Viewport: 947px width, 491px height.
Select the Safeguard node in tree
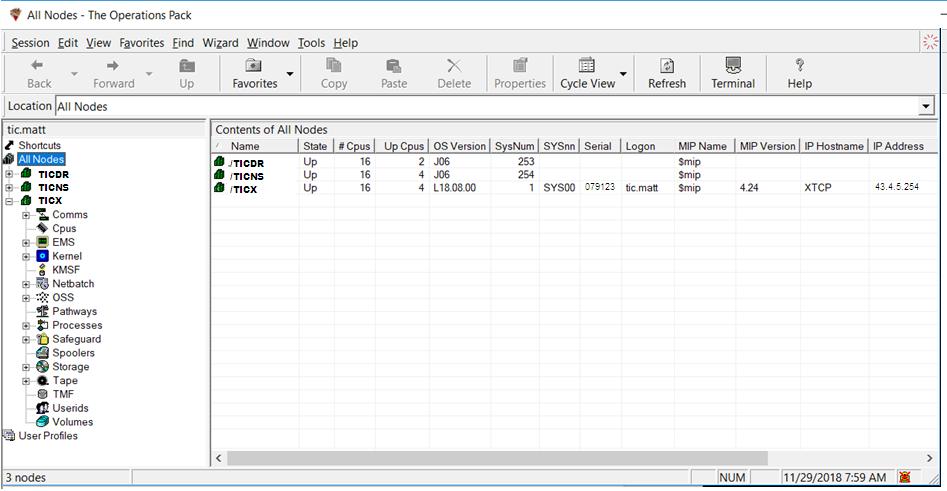pos(76,339)
